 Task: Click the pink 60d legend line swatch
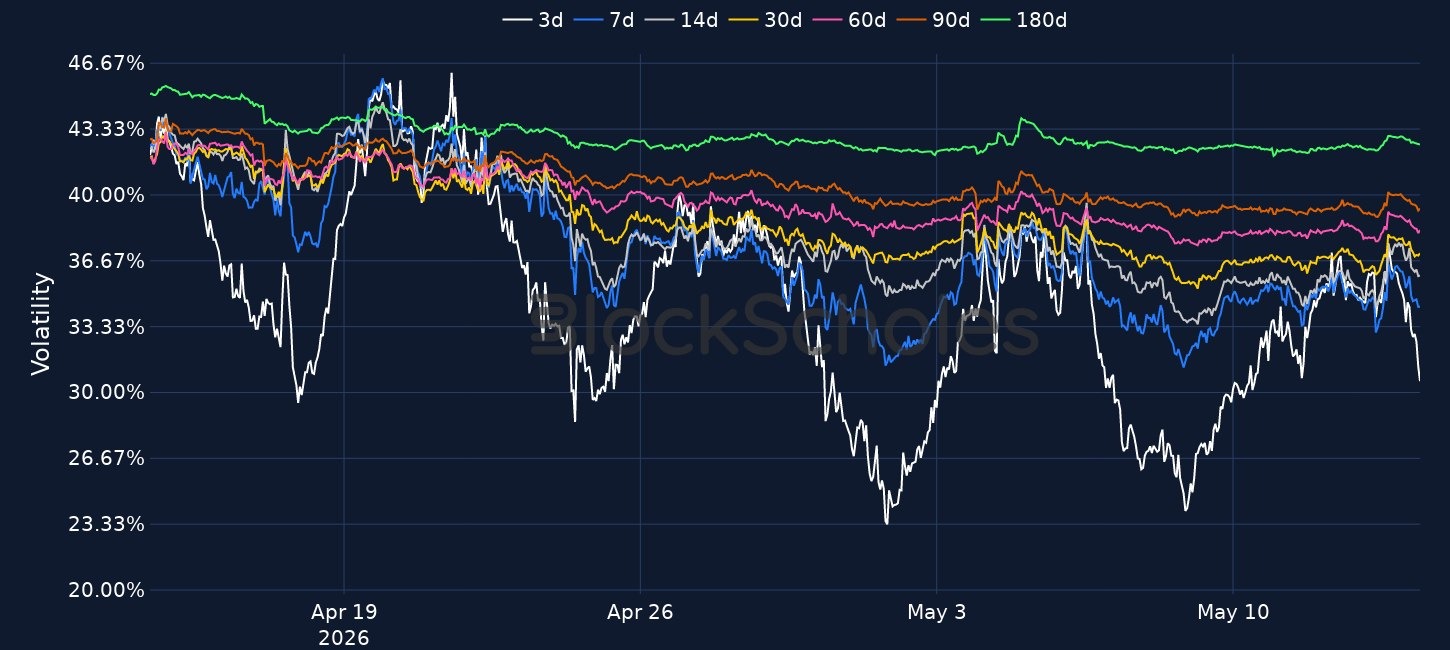pos(828,19)
